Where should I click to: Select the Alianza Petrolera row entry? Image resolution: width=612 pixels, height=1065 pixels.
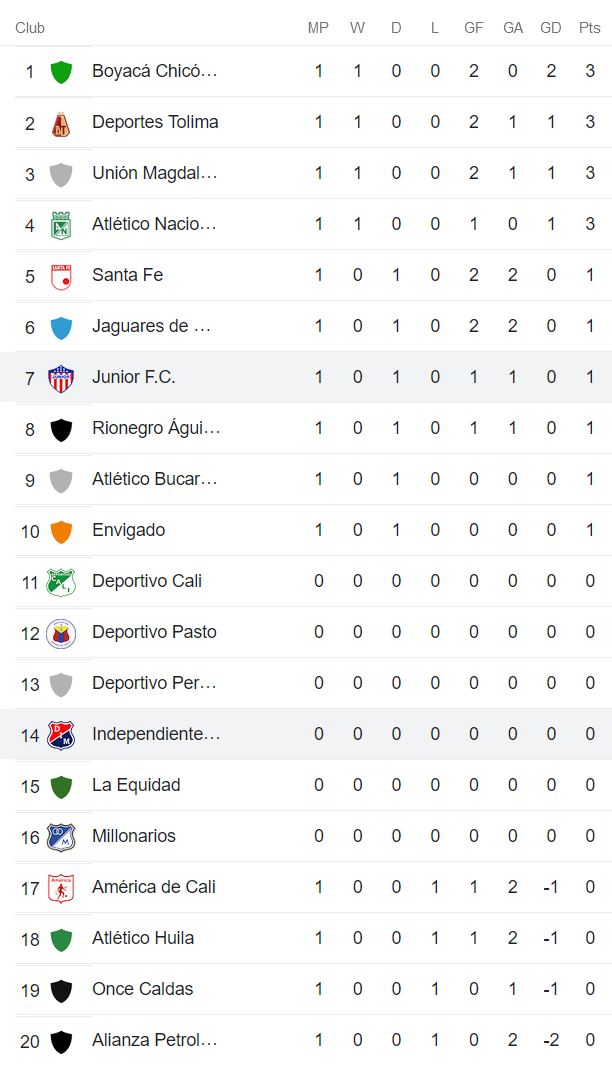coord(153,1039)
